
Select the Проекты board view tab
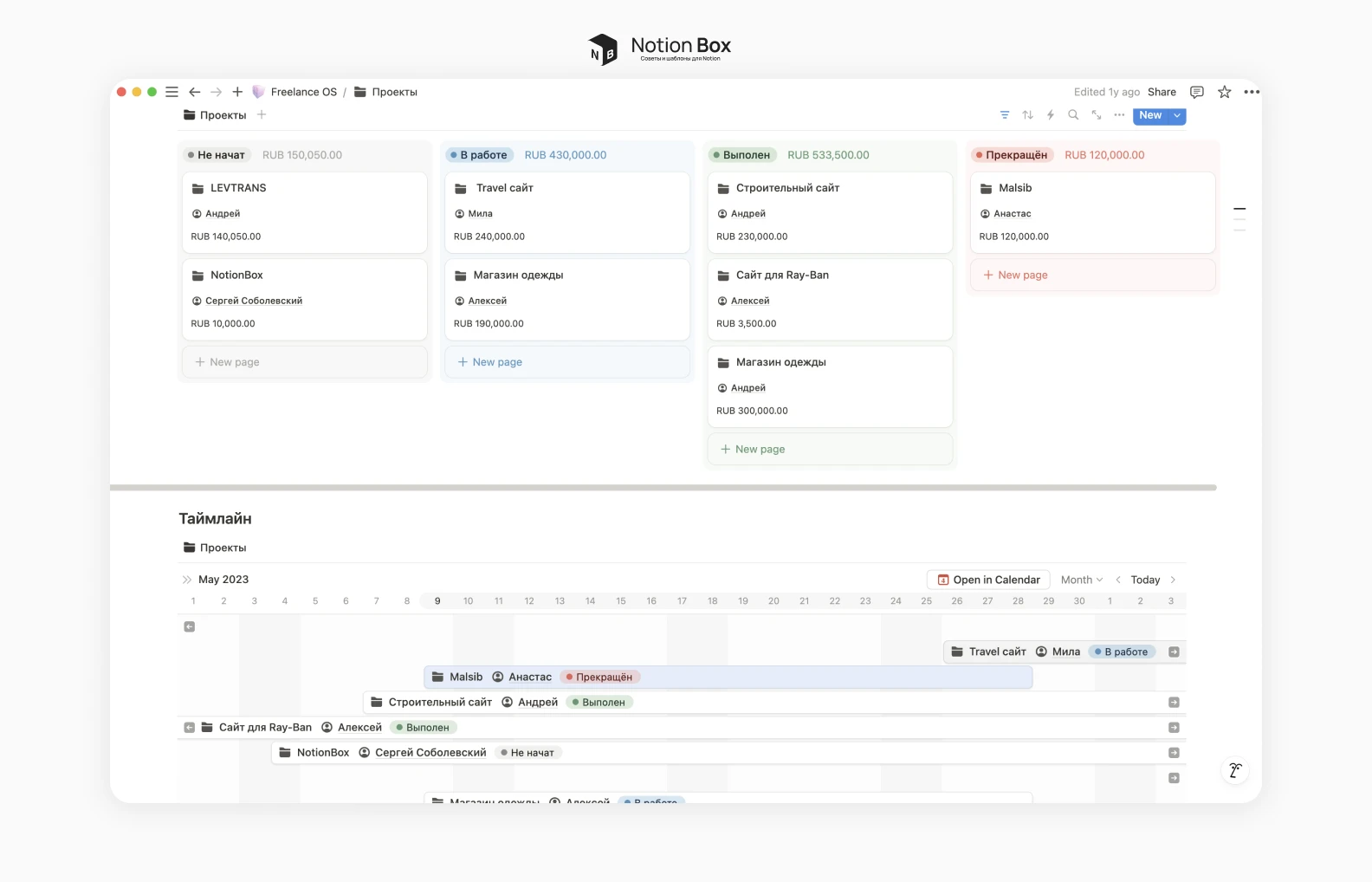click(x=215, y=115)
